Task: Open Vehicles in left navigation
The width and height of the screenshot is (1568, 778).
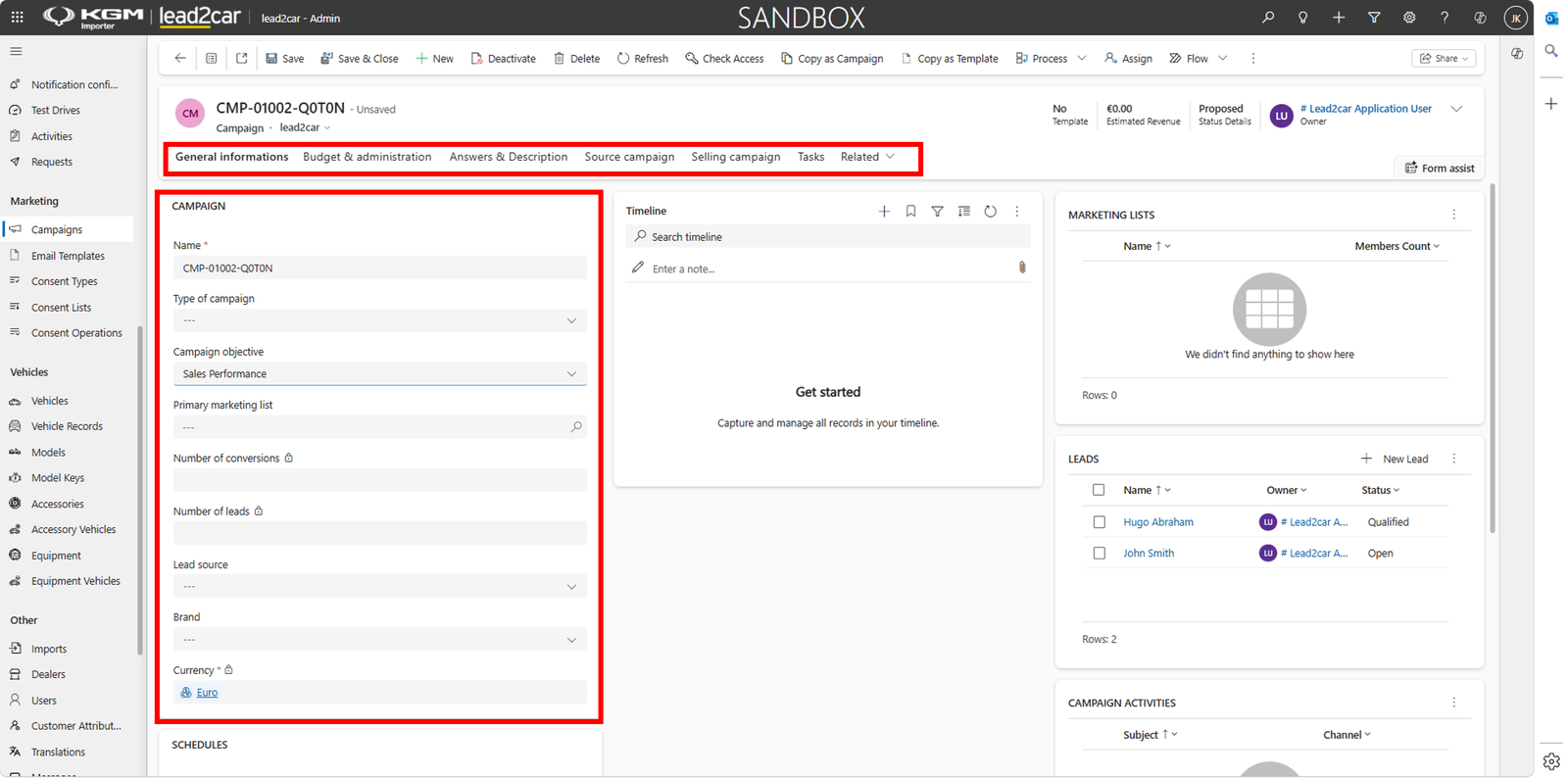Action: point(49,401)
